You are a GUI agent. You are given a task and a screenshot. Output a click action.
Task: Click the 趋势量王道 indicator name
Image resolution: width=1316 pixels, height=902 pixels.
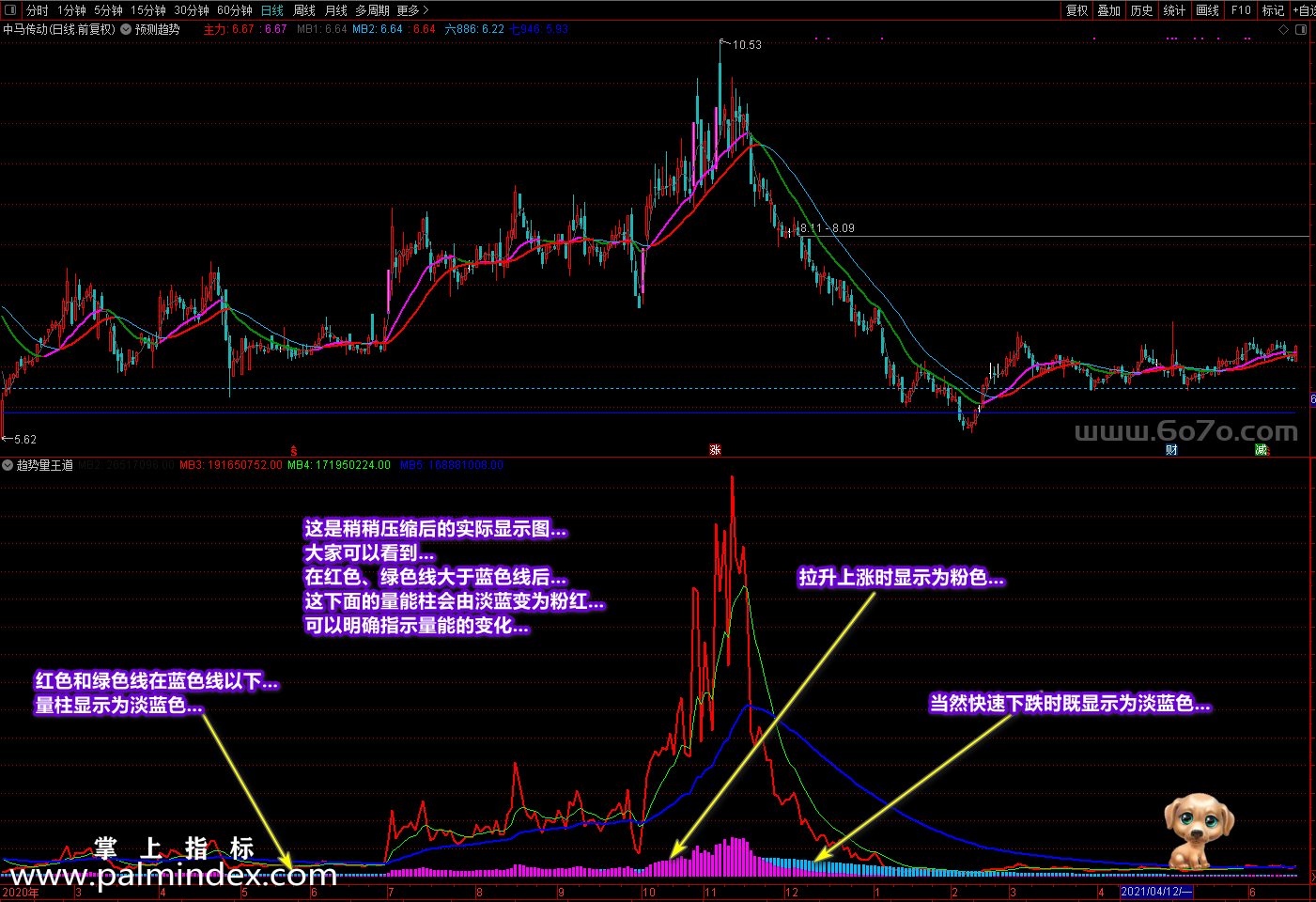coord(44,465)
